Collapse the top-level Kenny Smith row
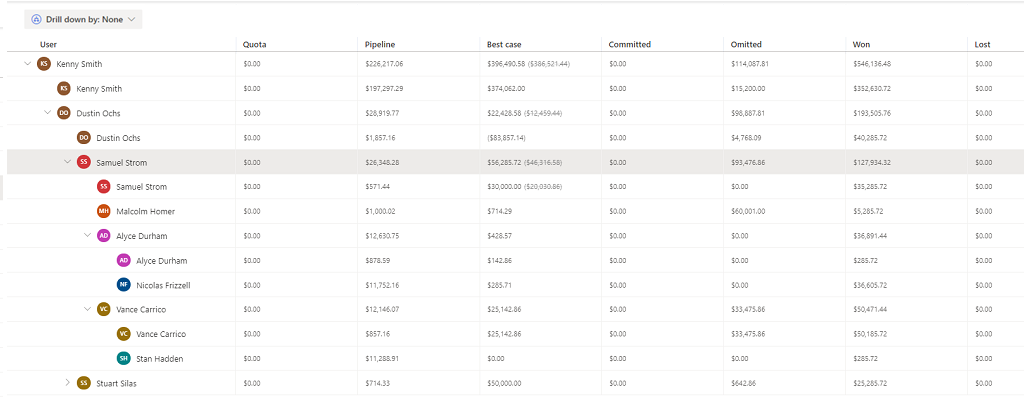 27,64
